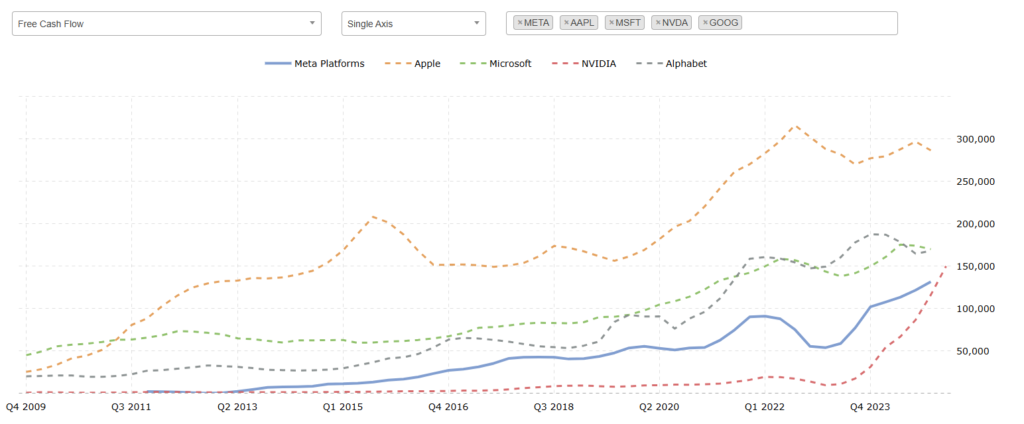Screen dimensions: 1024x424
Task: Remove the AAPL ticker tag
Action: [566, 23]
